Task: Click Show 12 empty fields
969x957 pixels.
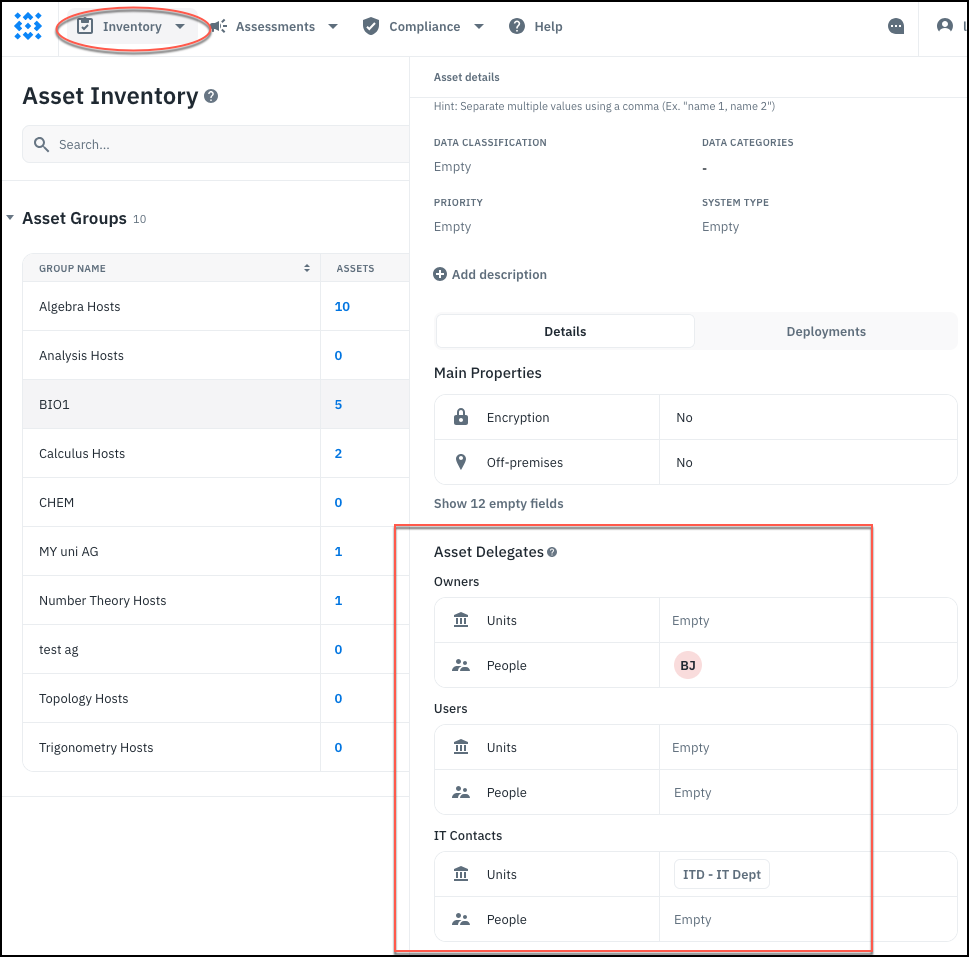Action: 498,504
